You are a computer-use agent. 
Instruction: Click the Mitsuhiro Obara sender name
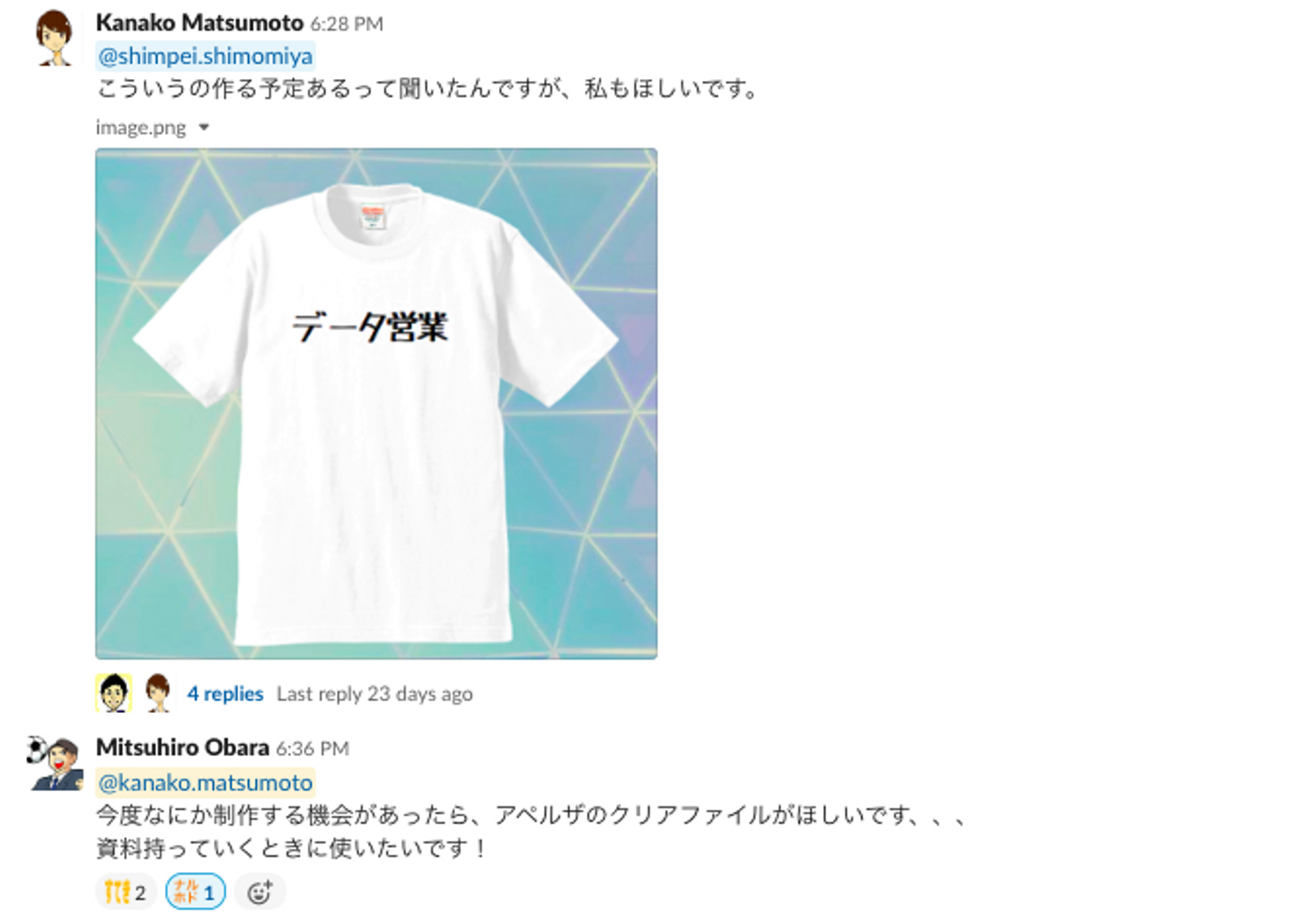coord(182,747)
